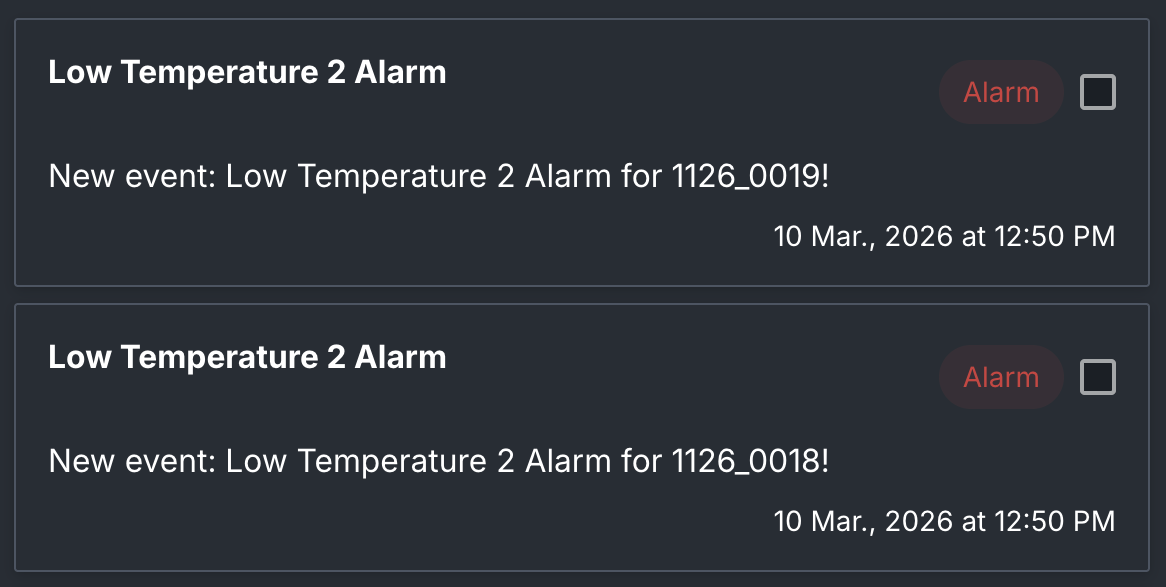The image size is (1166, 587).
Task: Click '10 Mar., 2026 at 12:50 PM' on the lower card
Action: 944,521
